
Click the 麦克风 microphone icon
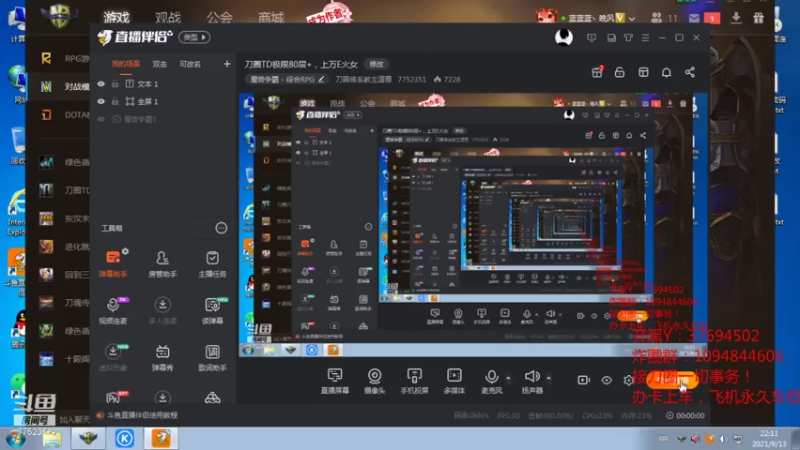coord(491,377)
